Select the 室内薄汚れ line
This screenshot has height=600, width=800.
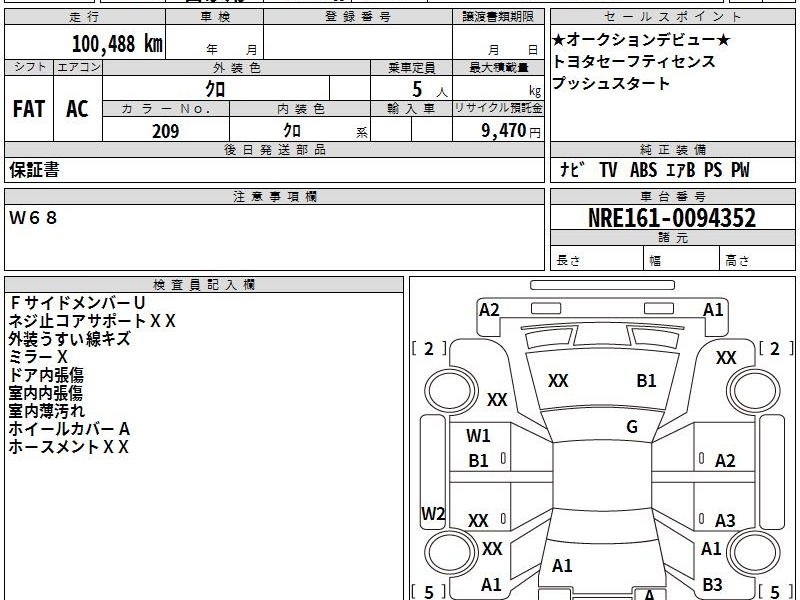point(46,411)
